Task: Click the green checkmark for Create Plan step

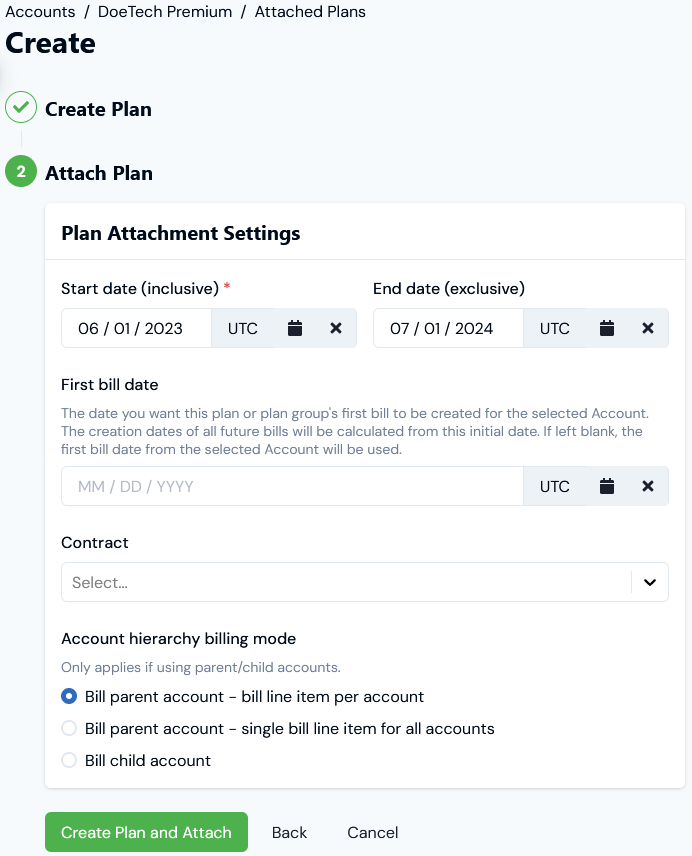Action: (x=21, y=106)
